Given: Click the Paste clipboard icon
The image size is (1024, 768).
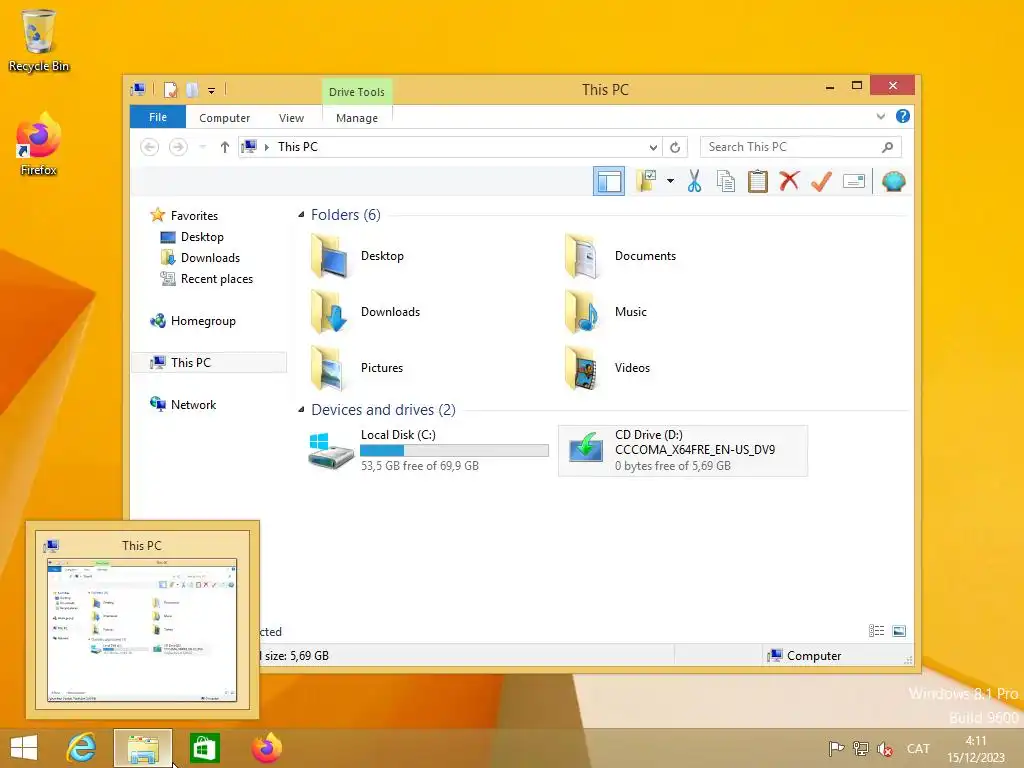Looking at the screenshot, I should tap(758, 181).
